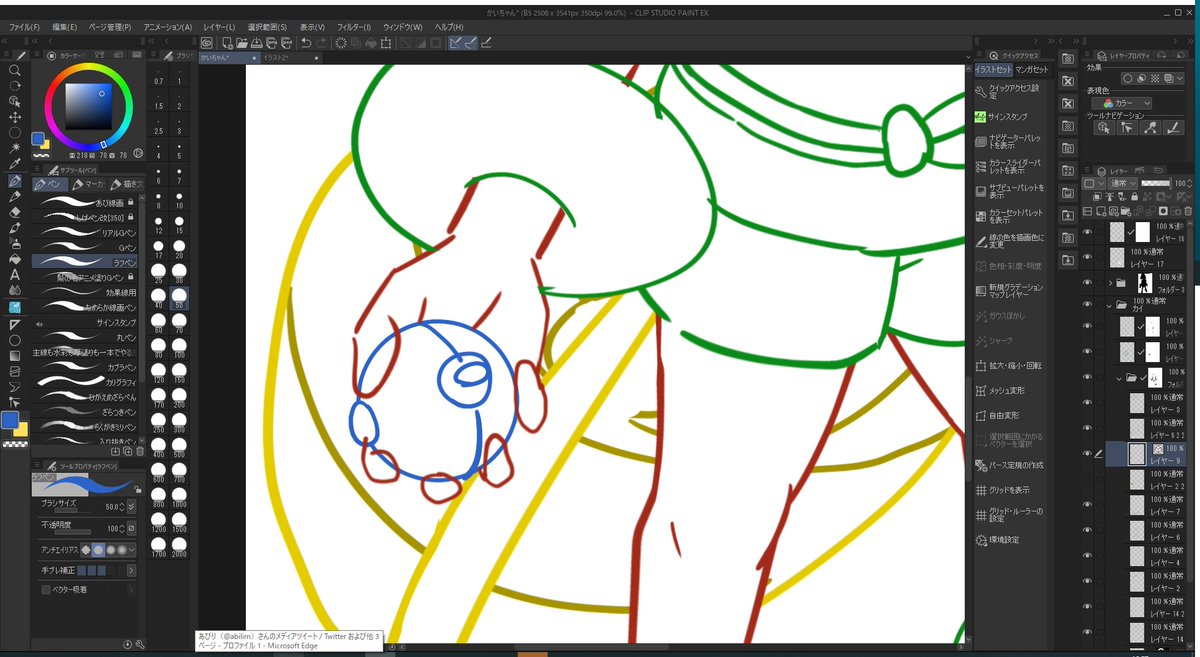
Task: Toggle visibility of レイヤー 16
Action: pos(1088,232)
